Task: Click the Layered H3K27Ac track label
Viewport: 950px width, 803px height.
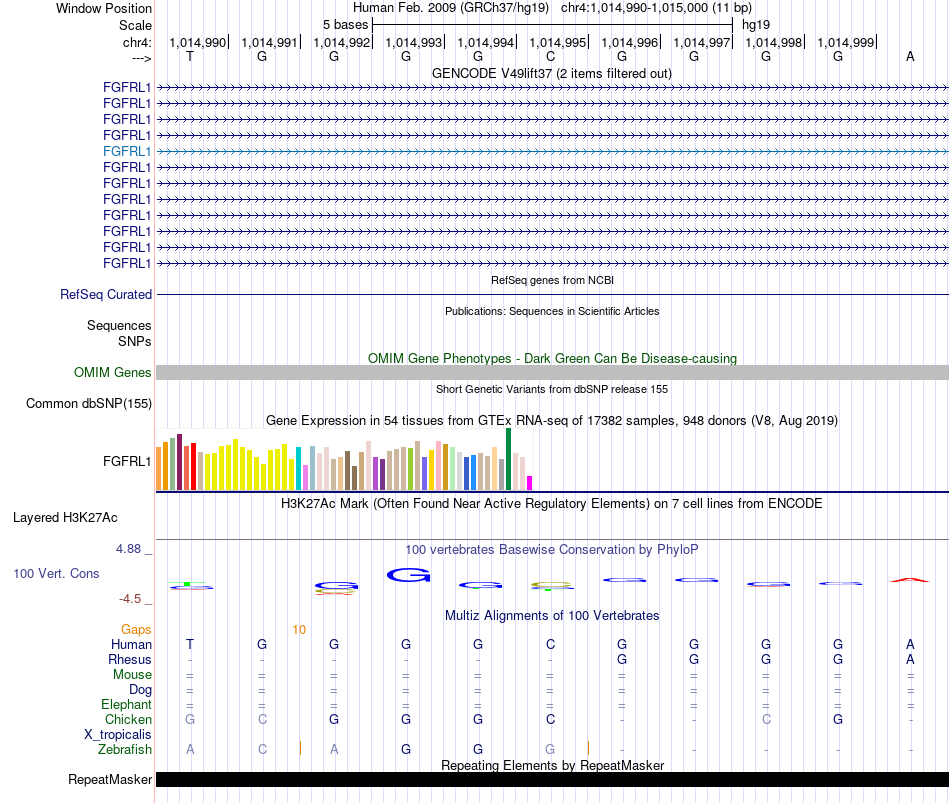Action: click(65, 518)
